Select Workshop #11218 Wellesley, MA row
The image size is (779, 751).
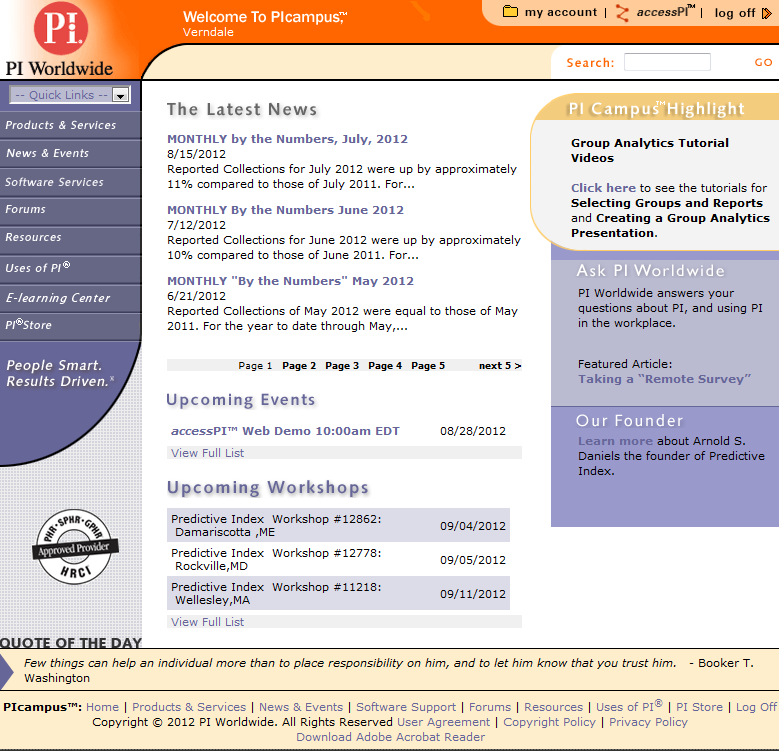pyautogui.click(x=338, y=593)
